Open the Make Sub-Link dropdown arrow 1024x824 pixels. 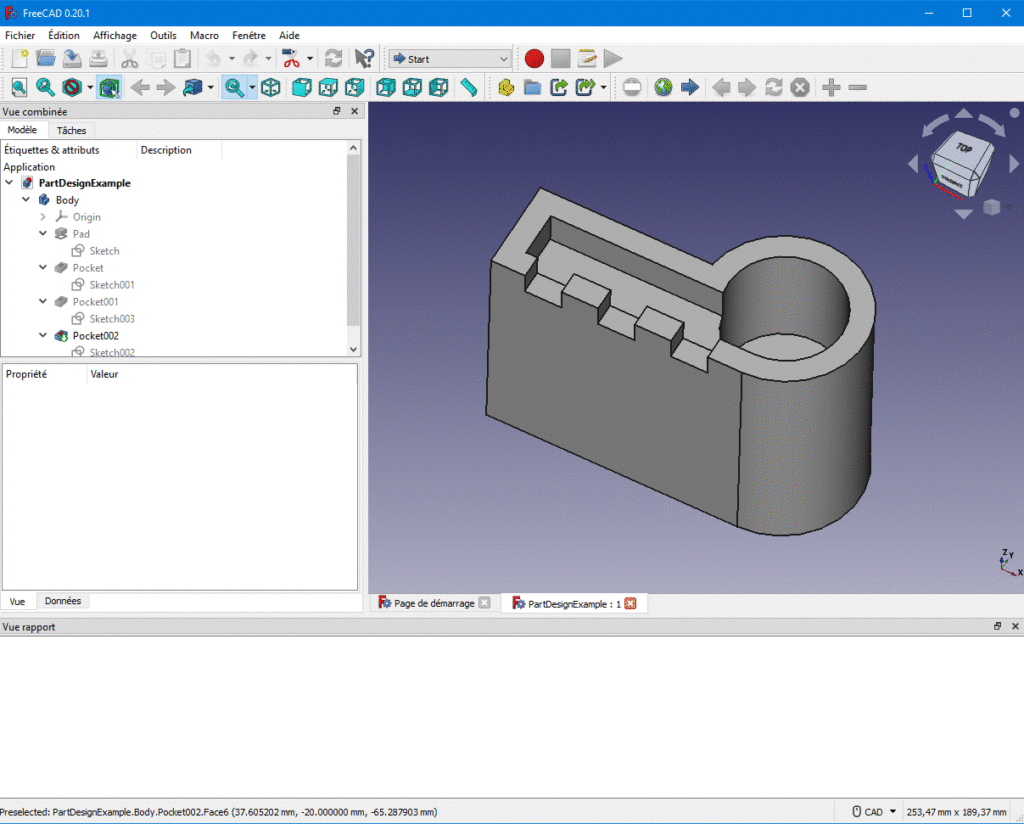point(603,87)
